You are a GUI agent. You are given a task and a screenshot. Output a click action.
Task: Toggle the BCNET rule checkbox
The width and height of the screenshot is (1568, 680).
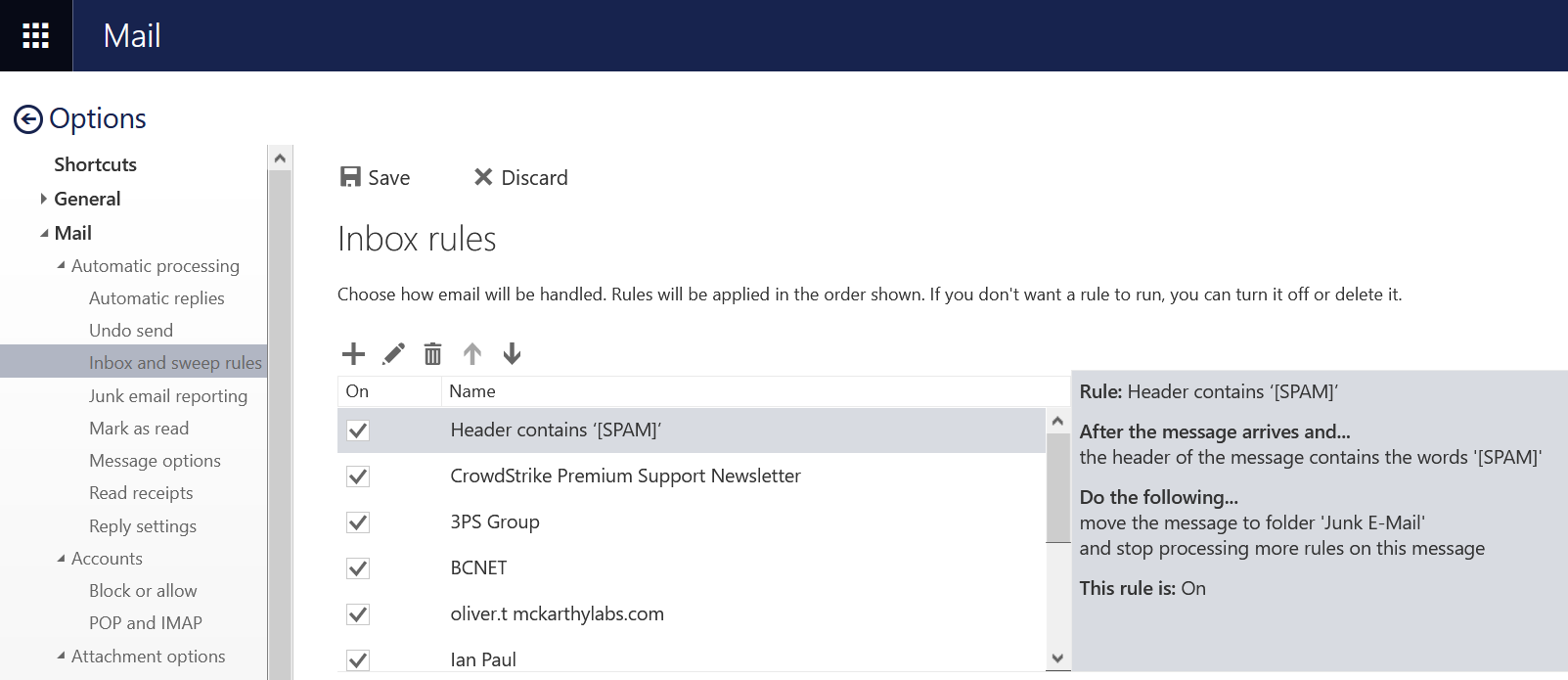358,568
